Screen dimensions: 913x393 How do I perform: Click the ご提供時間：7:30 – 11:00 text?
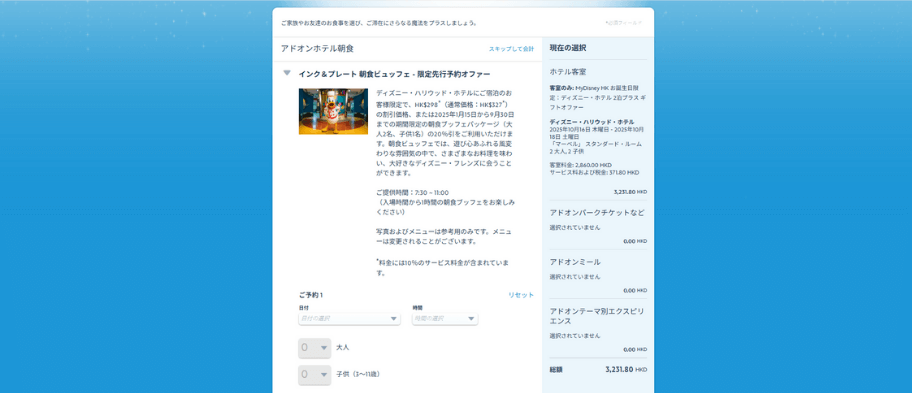coord(412,192)
